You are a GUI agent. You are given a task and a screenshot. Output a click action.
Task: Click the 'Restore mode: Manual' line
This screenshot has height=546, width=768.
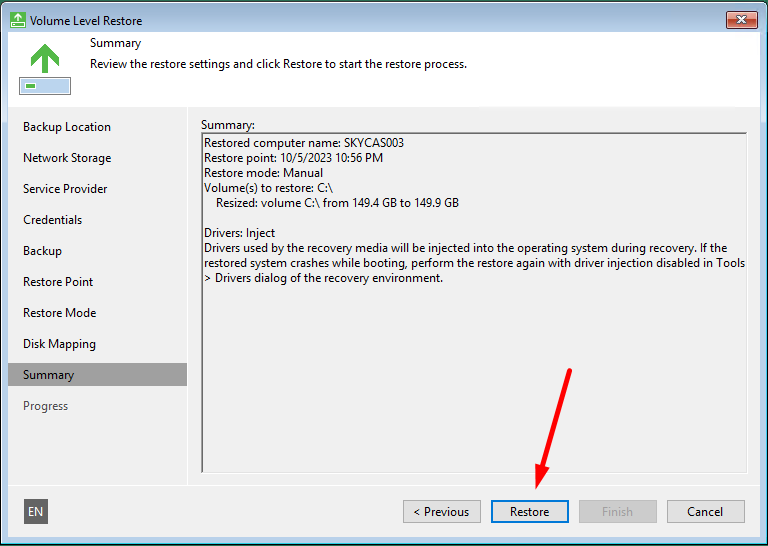pyautogui.click(x=263, y=173)
